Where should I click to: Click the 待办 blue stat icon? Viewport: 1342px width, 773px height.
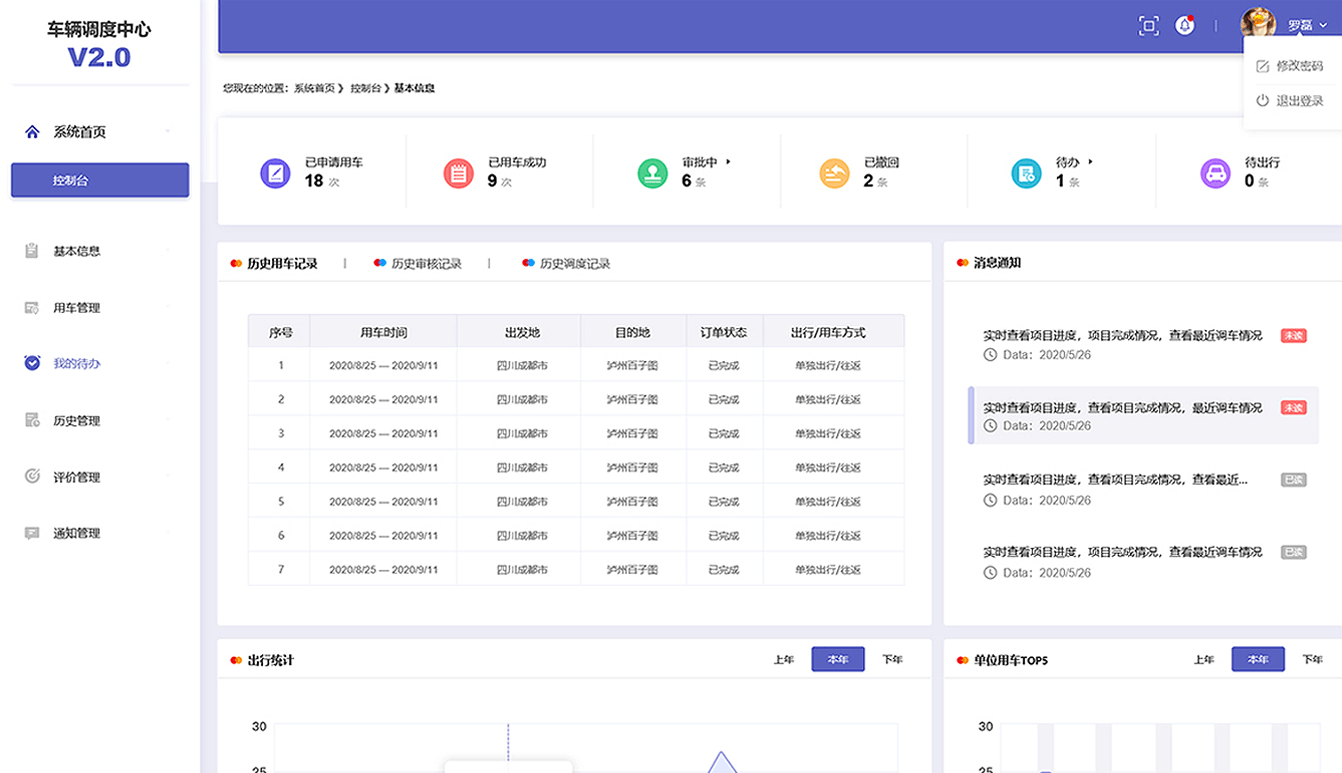pyautogui.click(x=1026, y=173)
